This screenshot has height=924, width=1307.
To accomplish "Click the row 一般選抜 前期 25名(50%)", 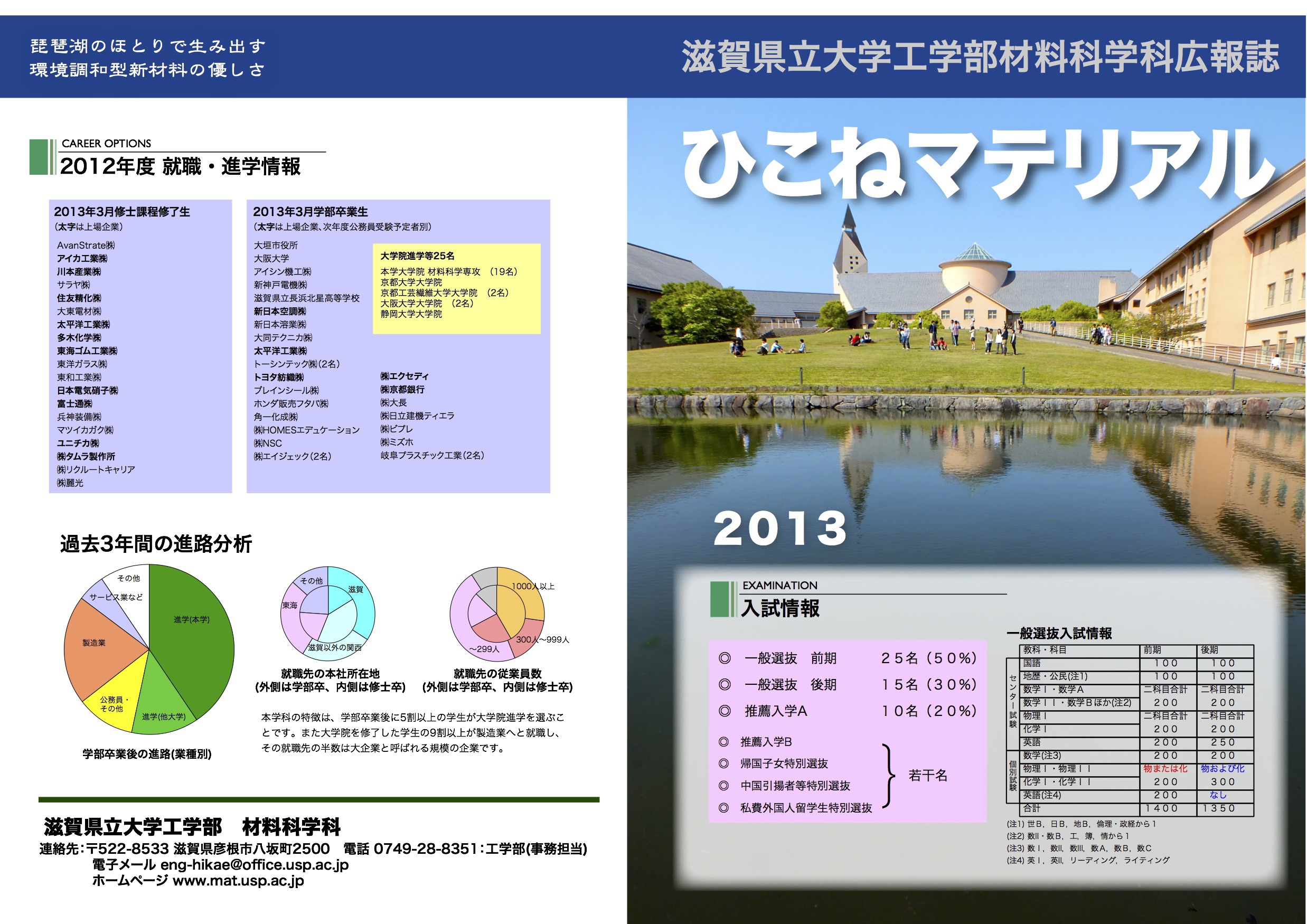I will (x=848, y=658).
